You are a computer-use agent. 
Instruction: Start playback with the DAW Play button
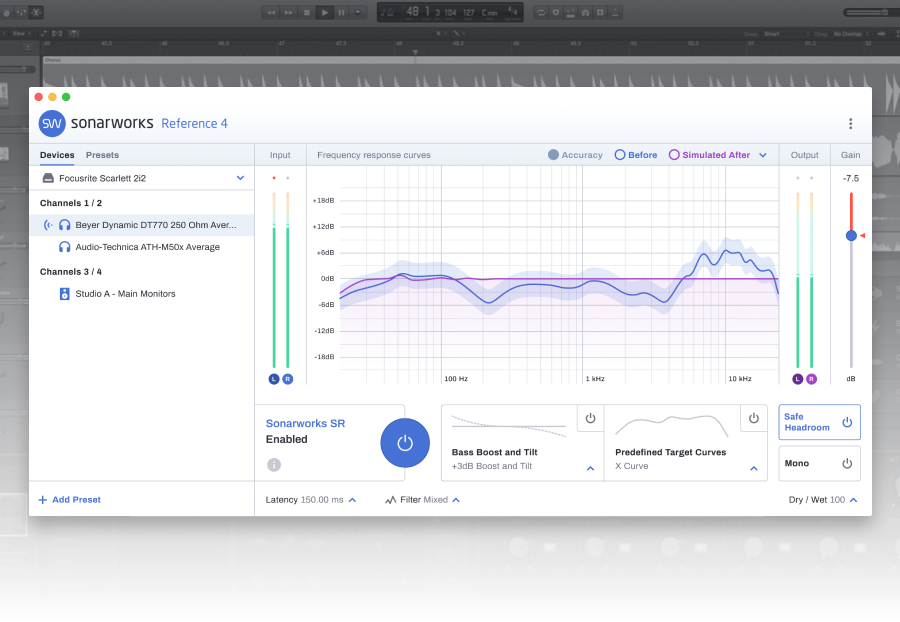coord(324,12)
